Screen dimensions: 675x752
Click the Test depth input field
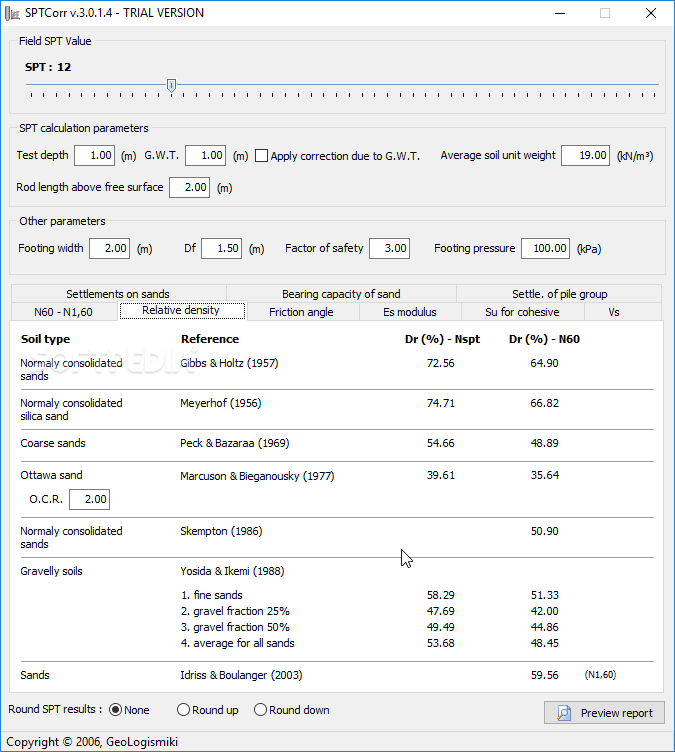(95, 155)
